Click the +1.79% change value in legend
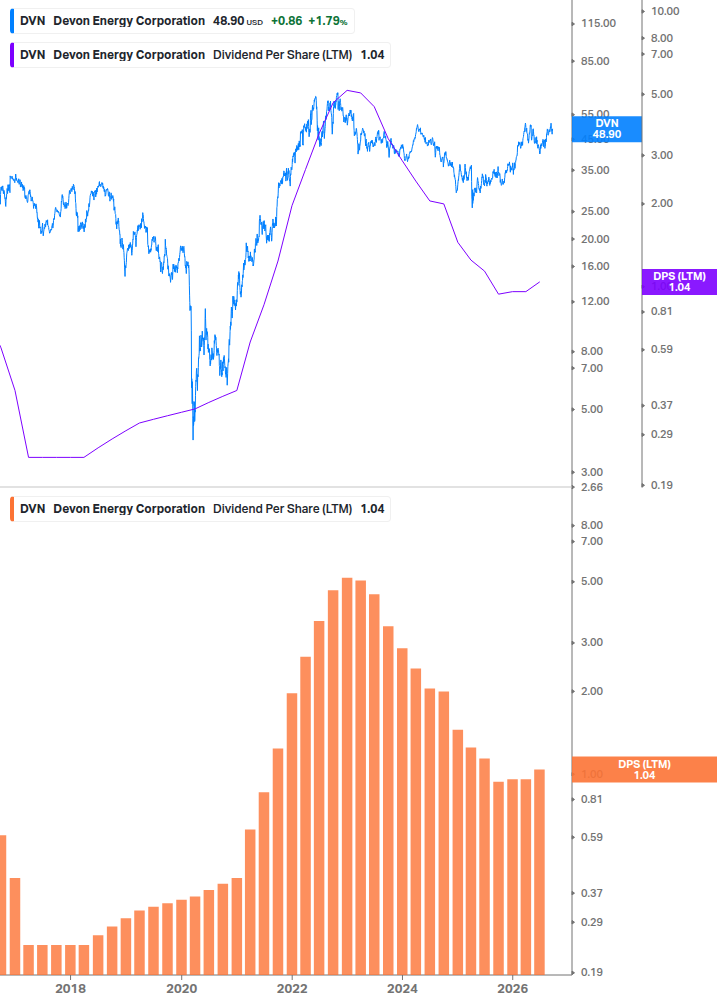Viewport: 717px width, 1005px height. (327, 21)
